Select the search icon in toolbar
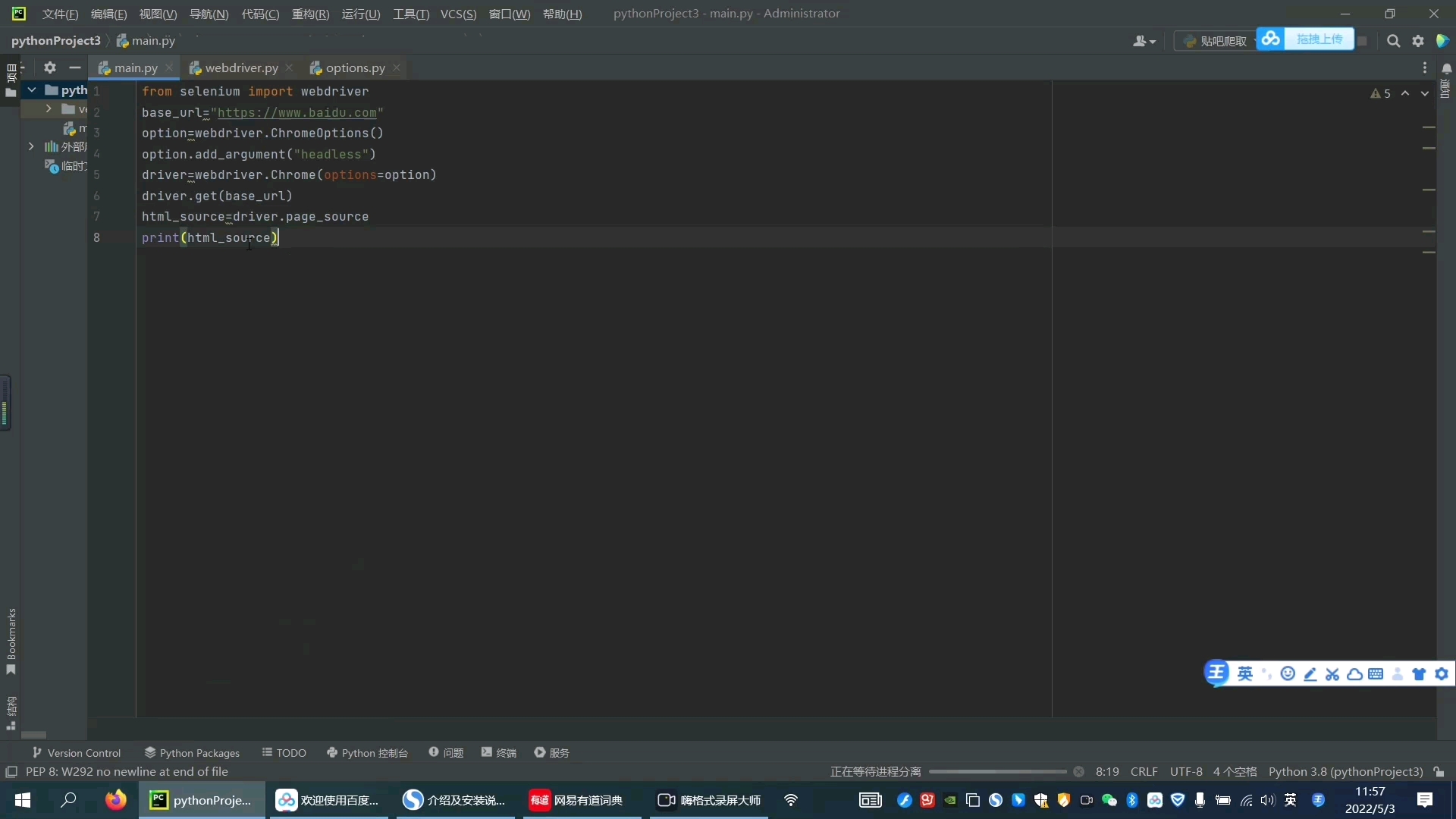The image size is (1456, 819). tap(1392, 41)
